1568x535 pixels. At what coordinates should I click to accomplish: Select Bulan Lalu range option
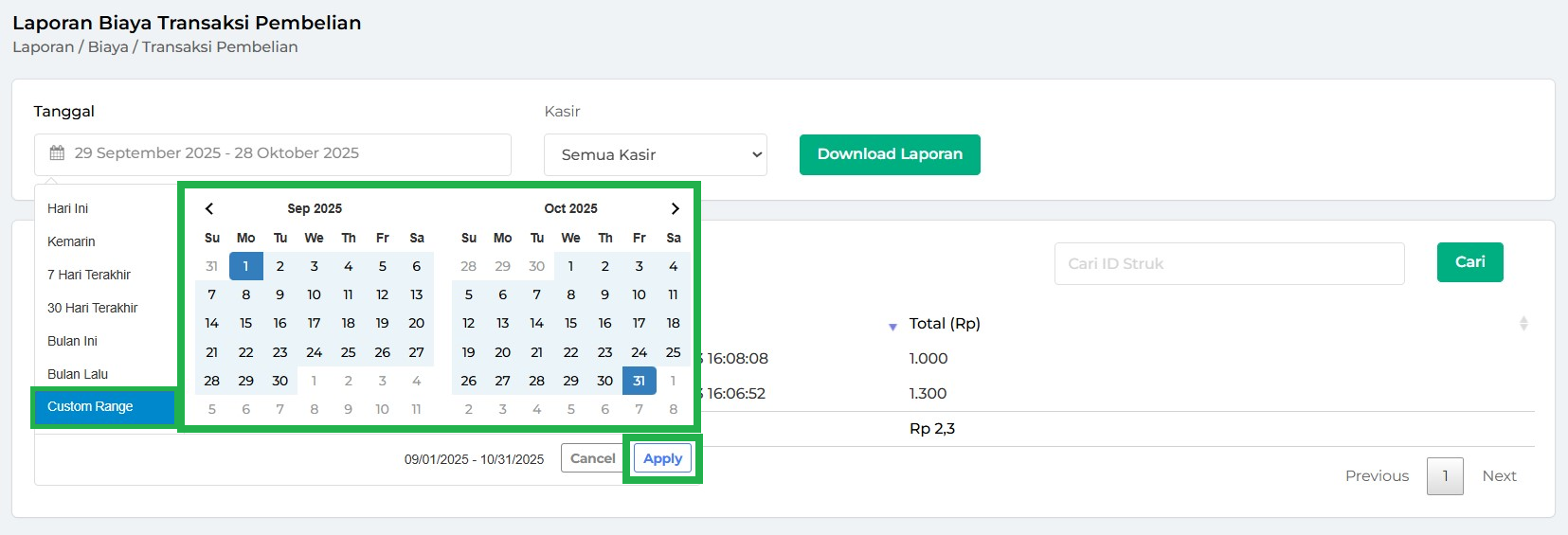(x=78, y=374)
